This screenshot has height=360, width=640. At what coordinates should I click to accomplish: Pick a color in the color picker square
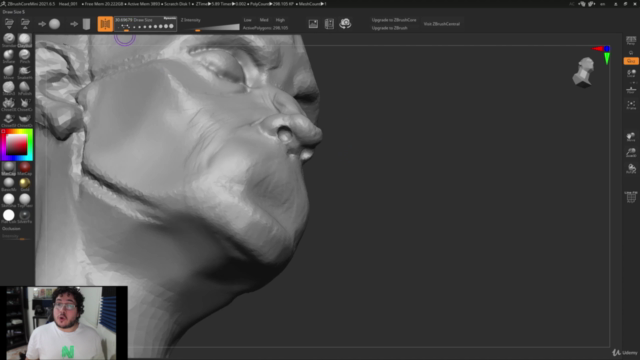click(x=16, y=144)
